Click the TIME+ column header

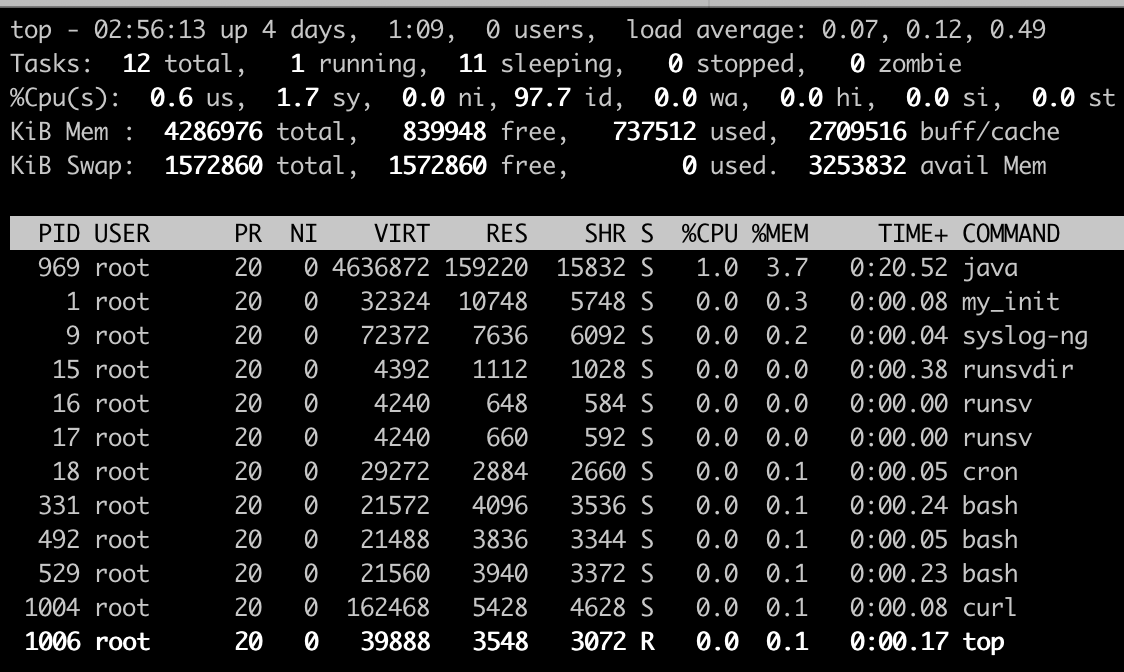(913, 234)
